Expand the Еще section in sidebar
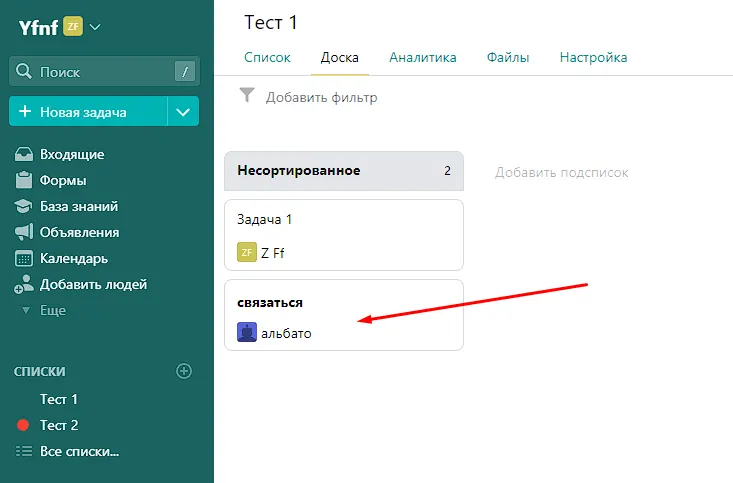Viewport: 733px width, 483px height. pyautogui.click(x=52, y=311)
